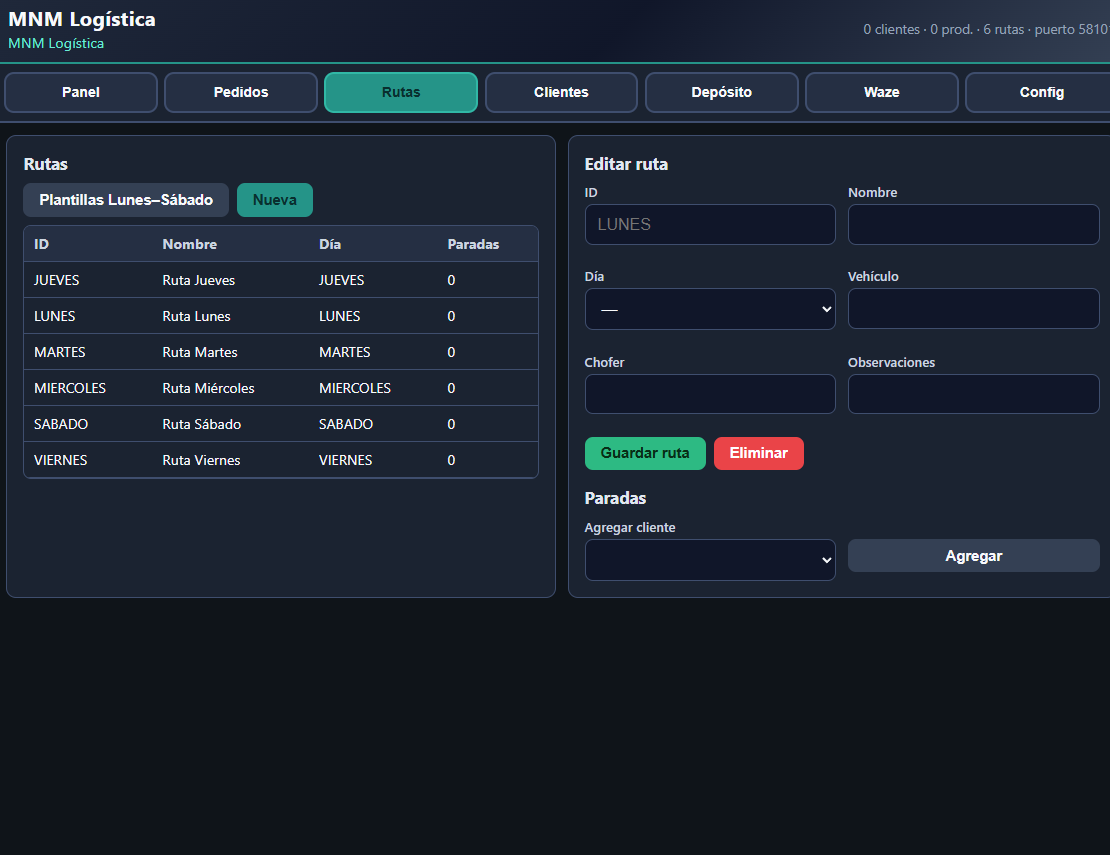Go to the Clientes tab
Screen dimensions: 1110x855
tap(561, 92)
